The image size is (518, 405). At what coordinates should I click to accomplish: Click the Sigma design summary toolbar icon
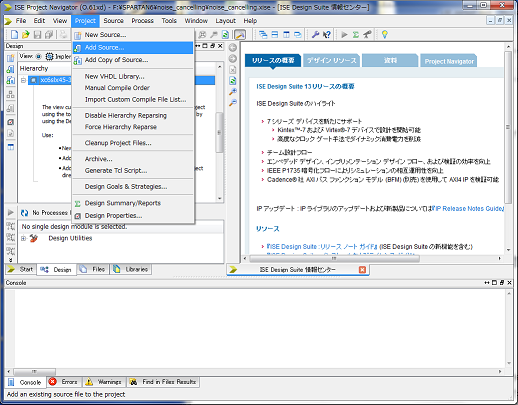356,34
